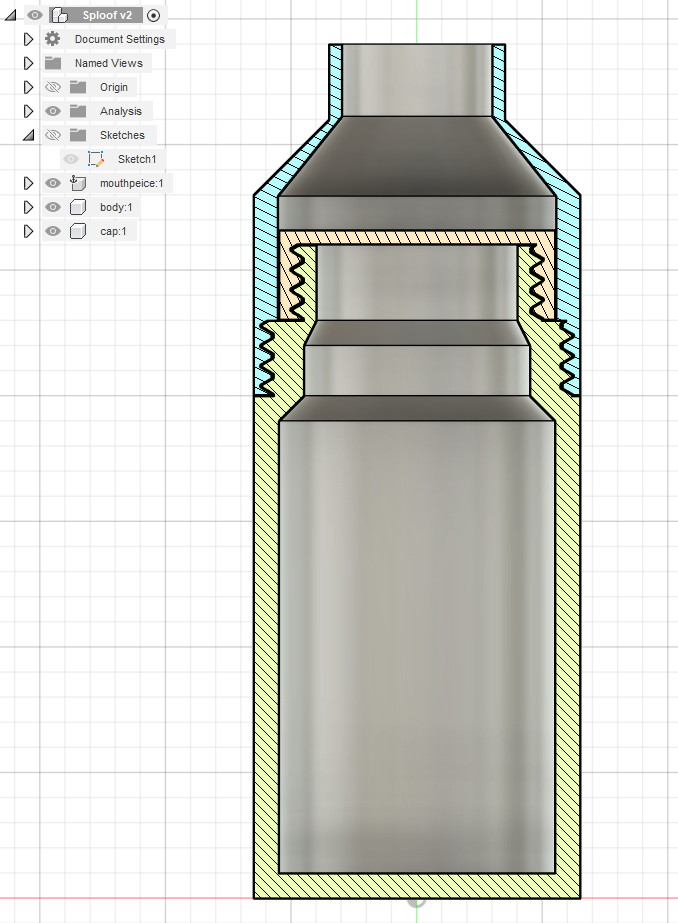
Task: Click the Origin folder icon
Action: click(x=78, y=87)
